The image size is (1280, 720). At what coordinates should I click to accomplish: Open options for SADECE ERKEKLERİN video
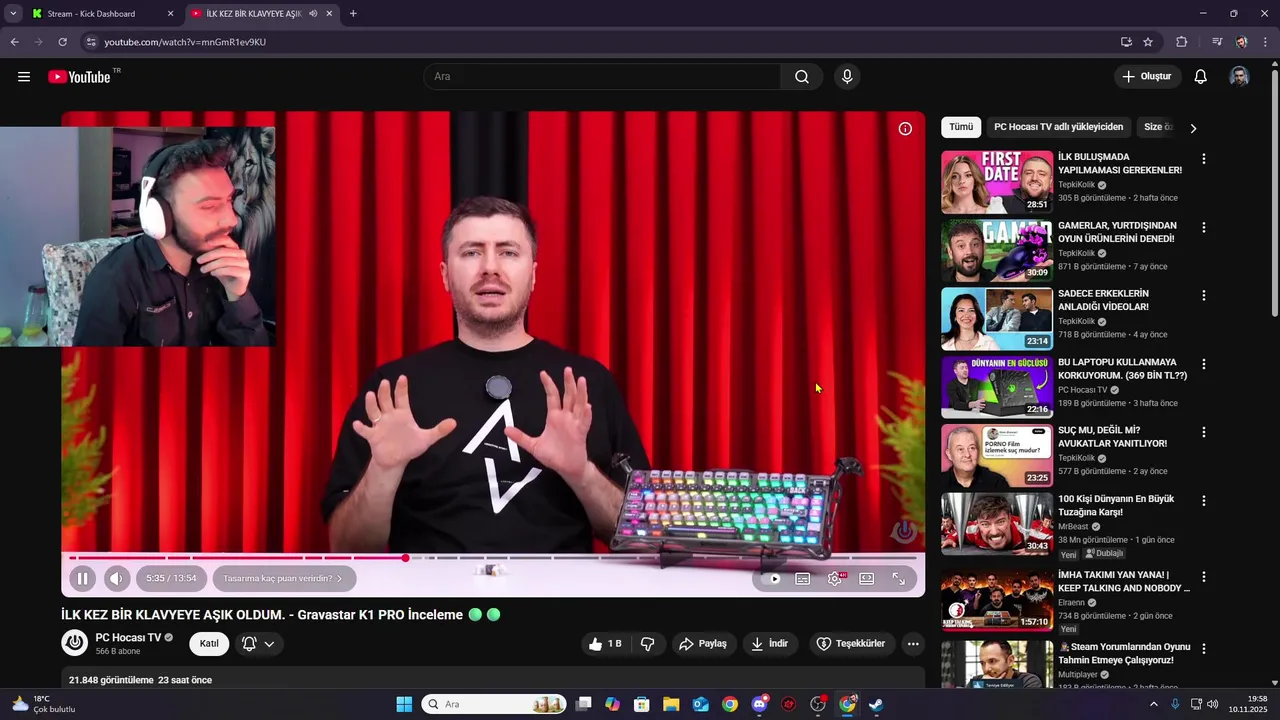(1204, 296)
